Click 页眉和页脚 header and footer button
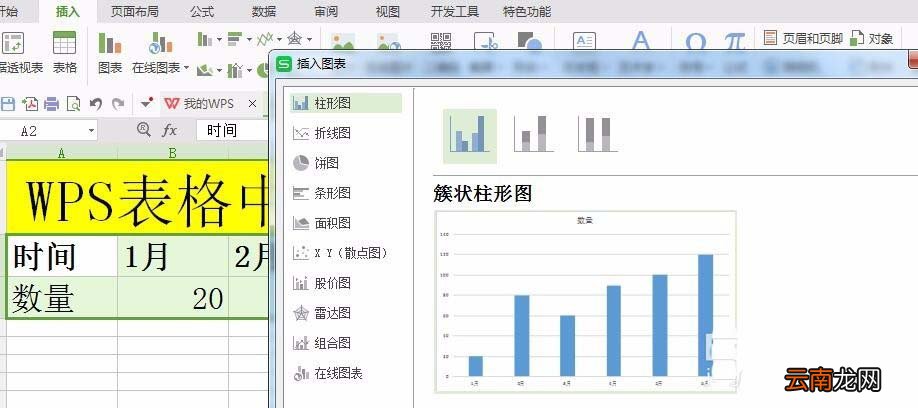The width and height of the screenshot is (918, 408). click(803, 39)
